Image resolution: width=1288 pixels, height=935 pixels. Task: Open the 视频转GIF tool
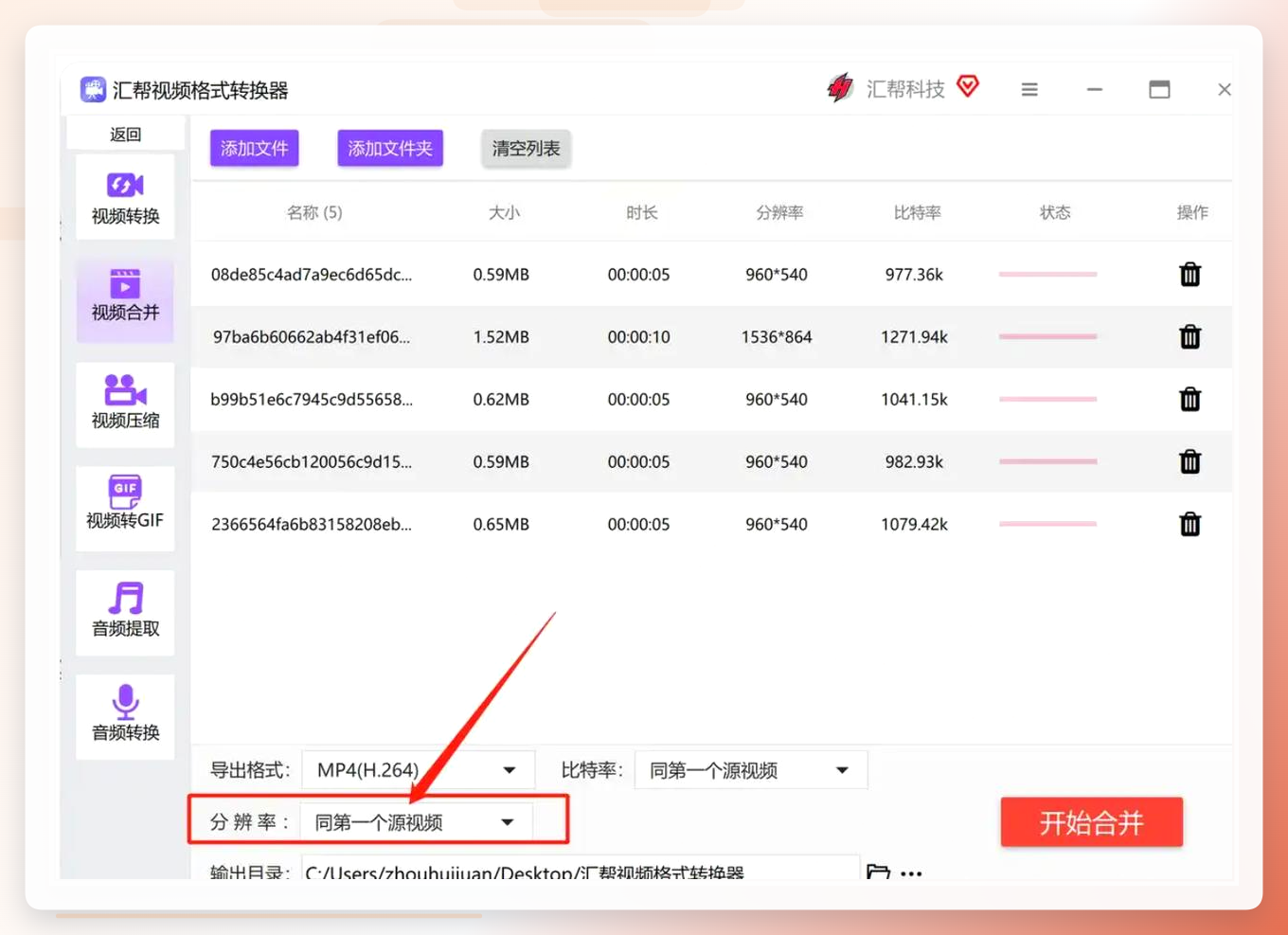[125, 508]
